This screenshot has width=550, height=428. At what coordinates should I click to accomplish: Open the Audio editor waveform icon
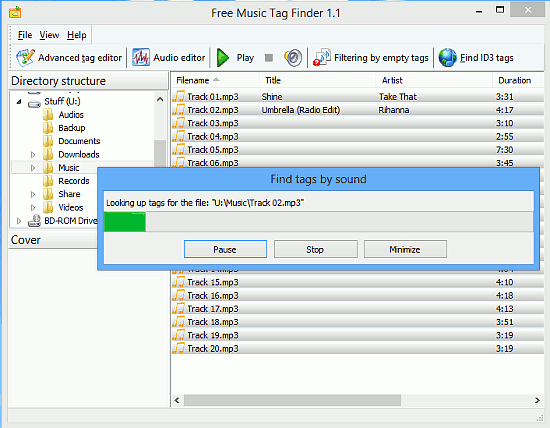pyautogui.click(x=141, y=58)
